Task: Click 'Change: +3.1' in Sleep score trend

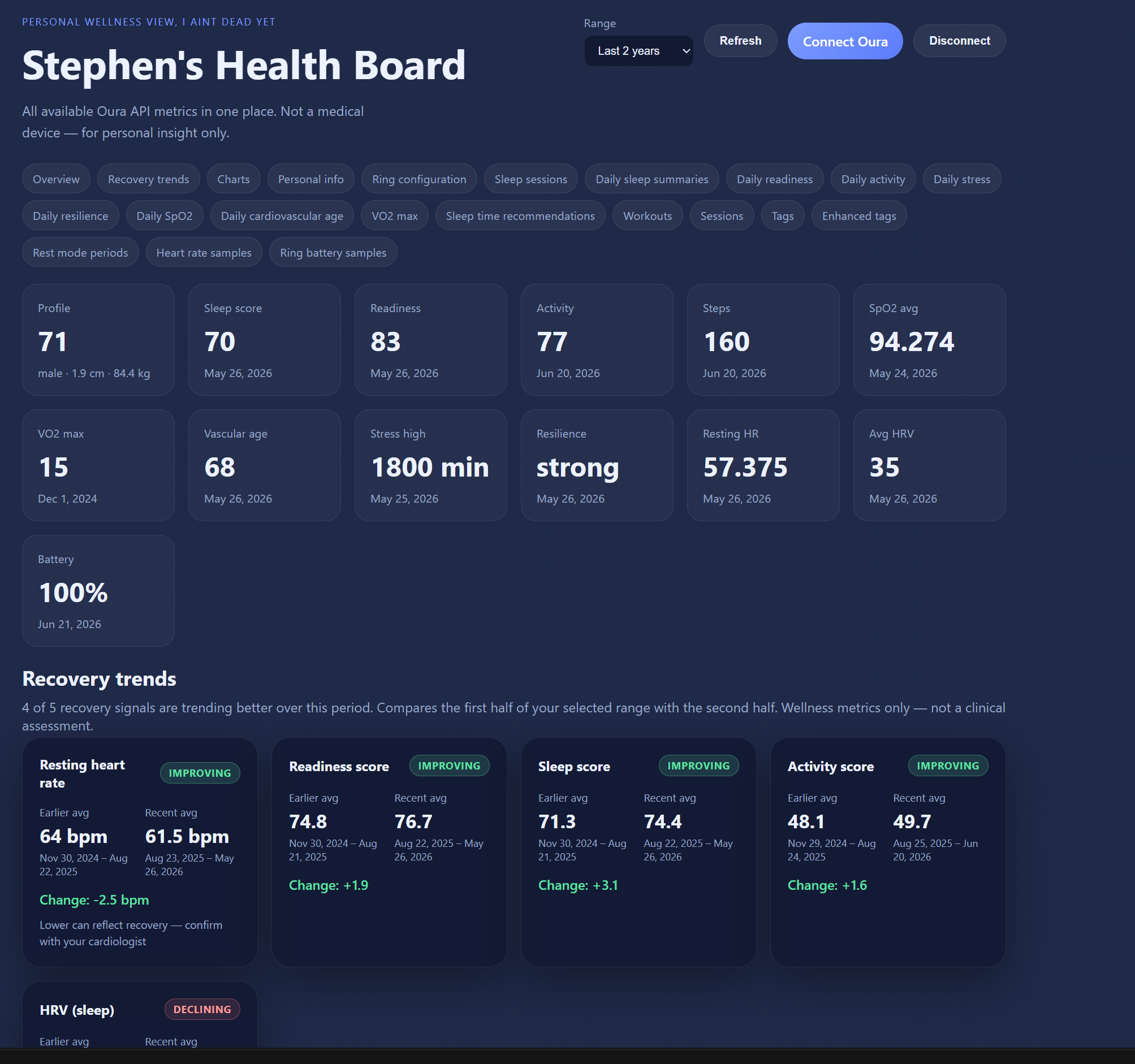Action: 579,885
